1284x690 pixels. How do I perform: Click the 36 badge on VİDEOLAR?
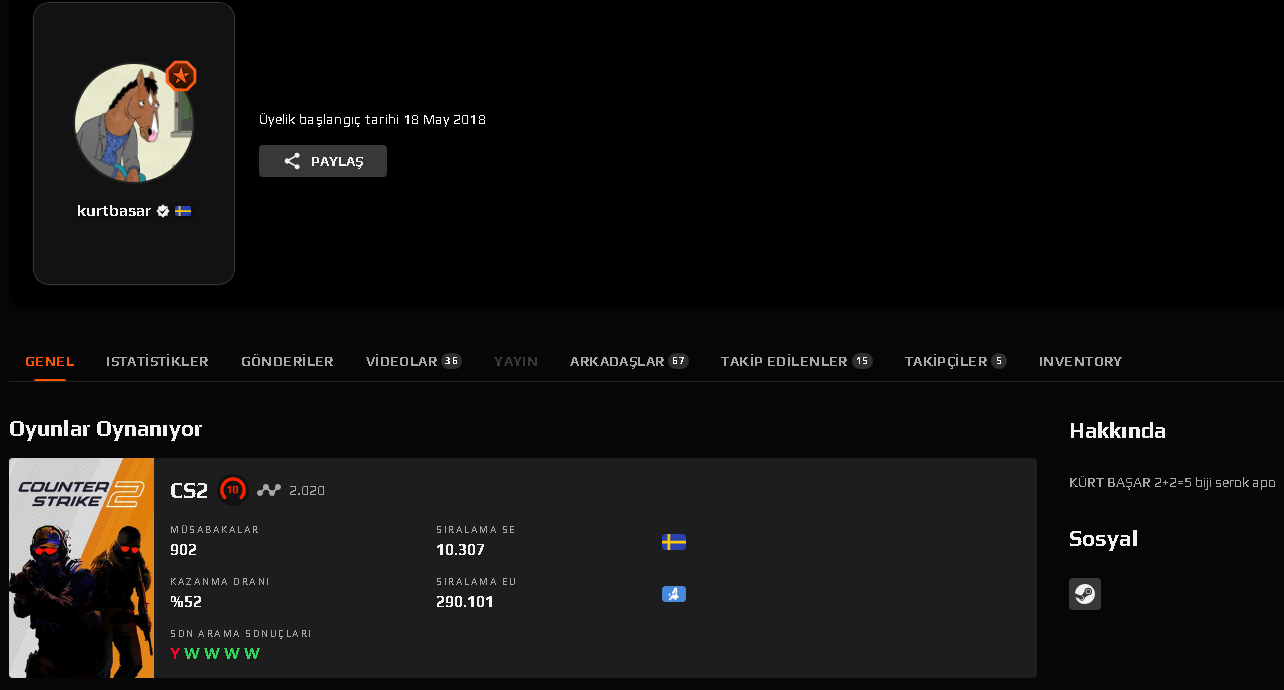(x=452, y=361)
